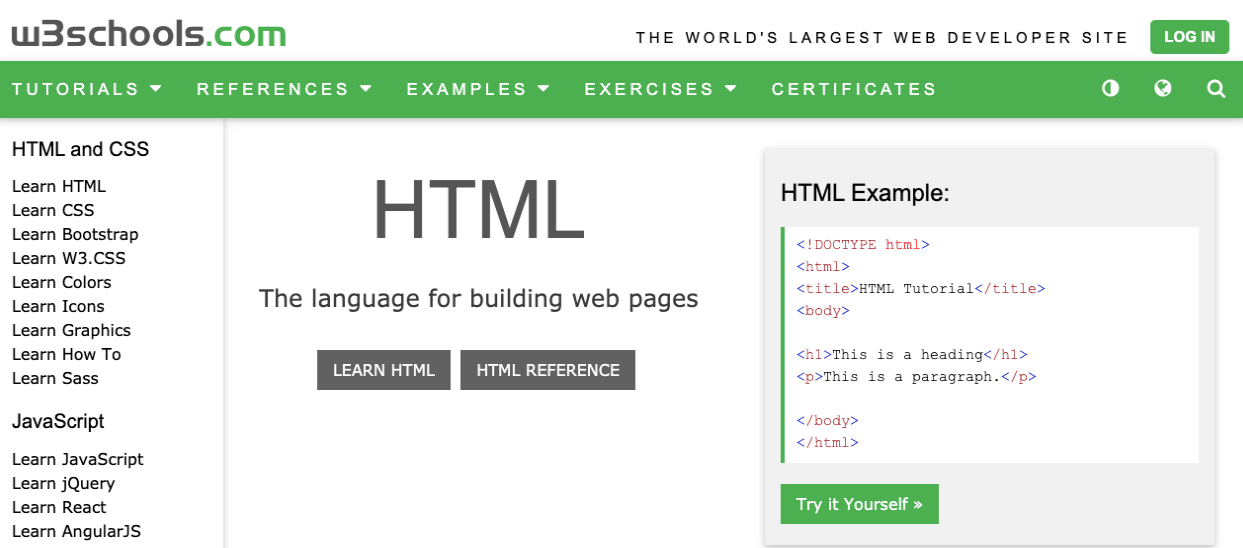Open the Examples dropdown menu
Image resolution: width=1243 pixels, height=548 pixels.
click(x=478, y=89)
